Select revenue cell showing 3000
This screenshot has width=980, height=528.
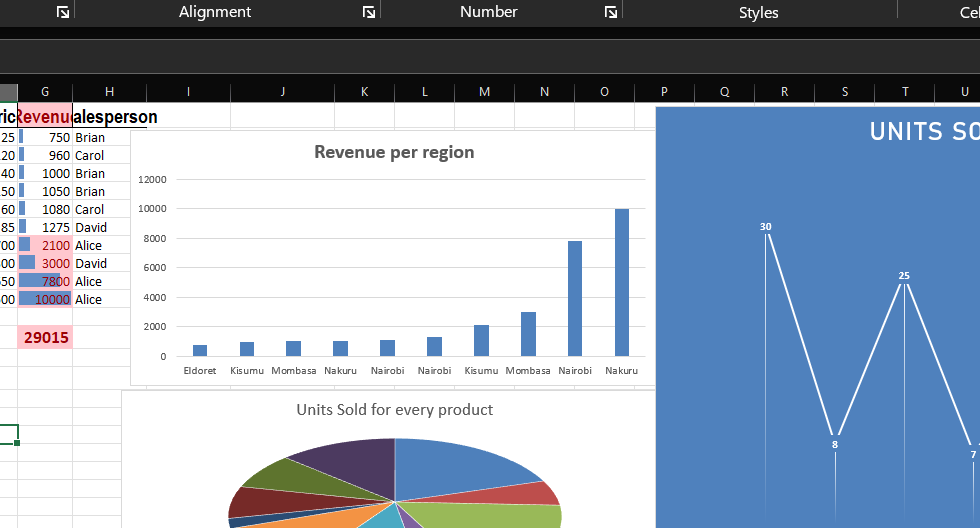coord(45,264)
